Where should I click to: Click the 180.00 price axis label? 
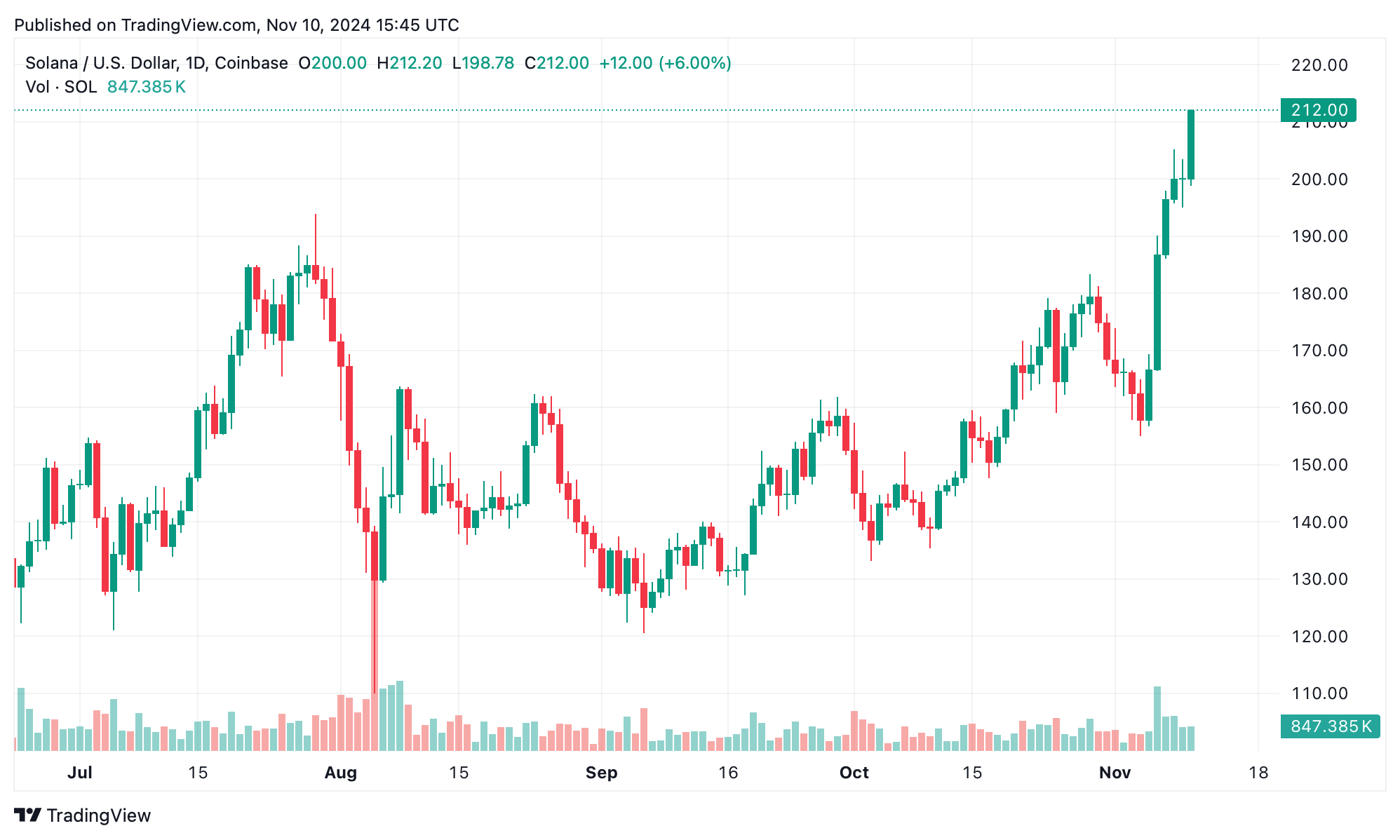(x=1319, y=294)
